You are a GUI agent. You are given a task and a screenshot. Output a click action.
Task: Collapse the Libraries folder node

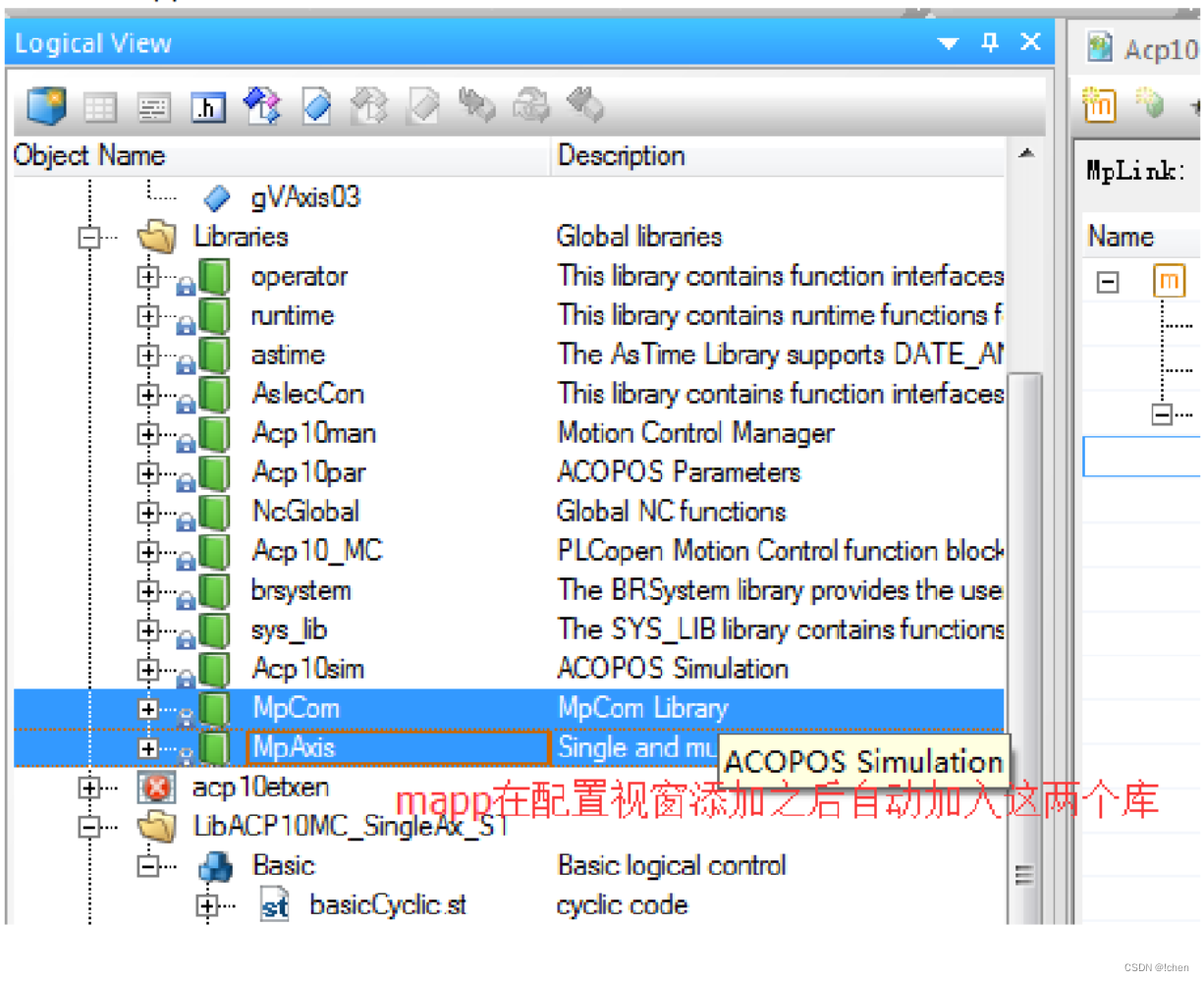click(89, 238)
